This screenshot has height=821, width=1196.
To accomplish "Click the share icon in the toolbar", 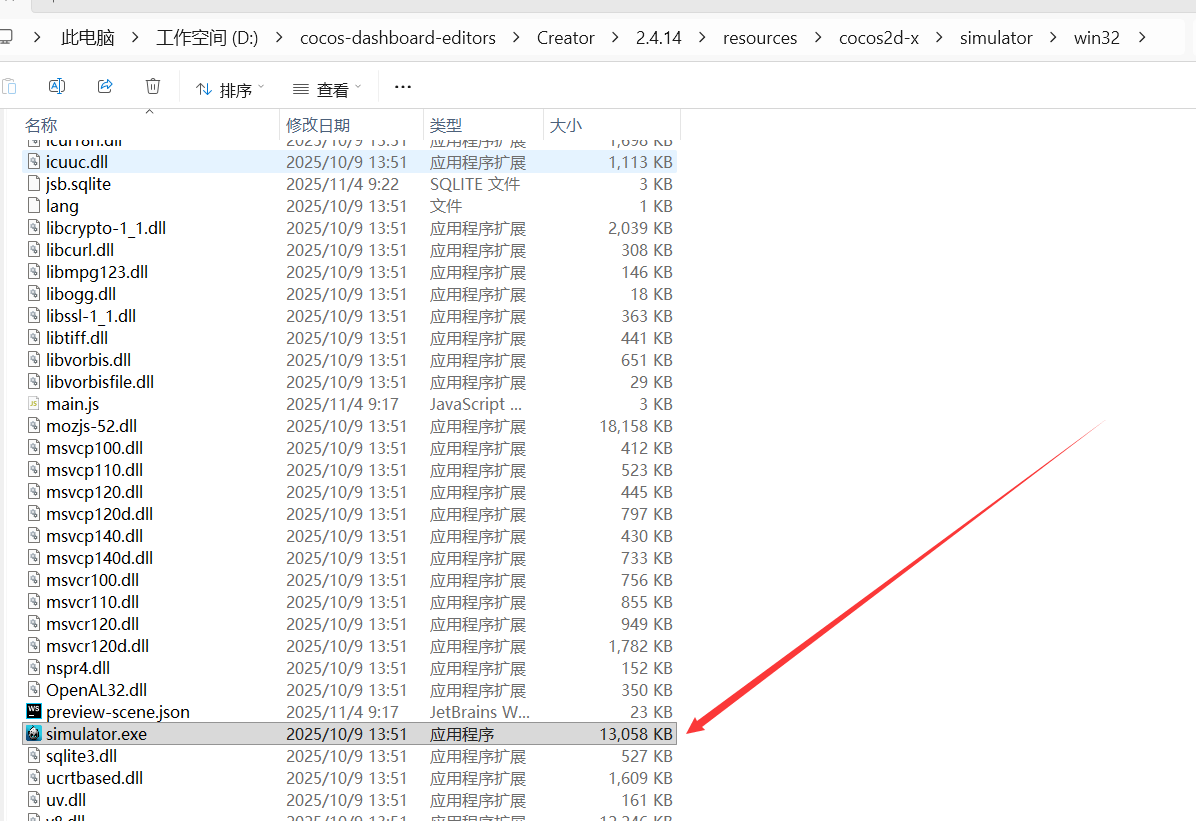I will (105, 86).
